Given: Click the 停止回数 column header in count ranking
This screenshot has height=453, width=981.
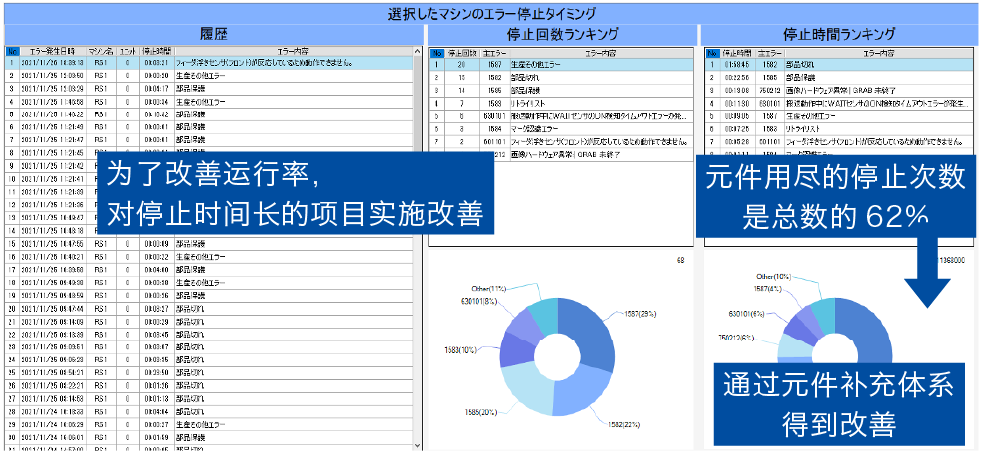Looking at the screenshot, I should [x=460, y=53].
